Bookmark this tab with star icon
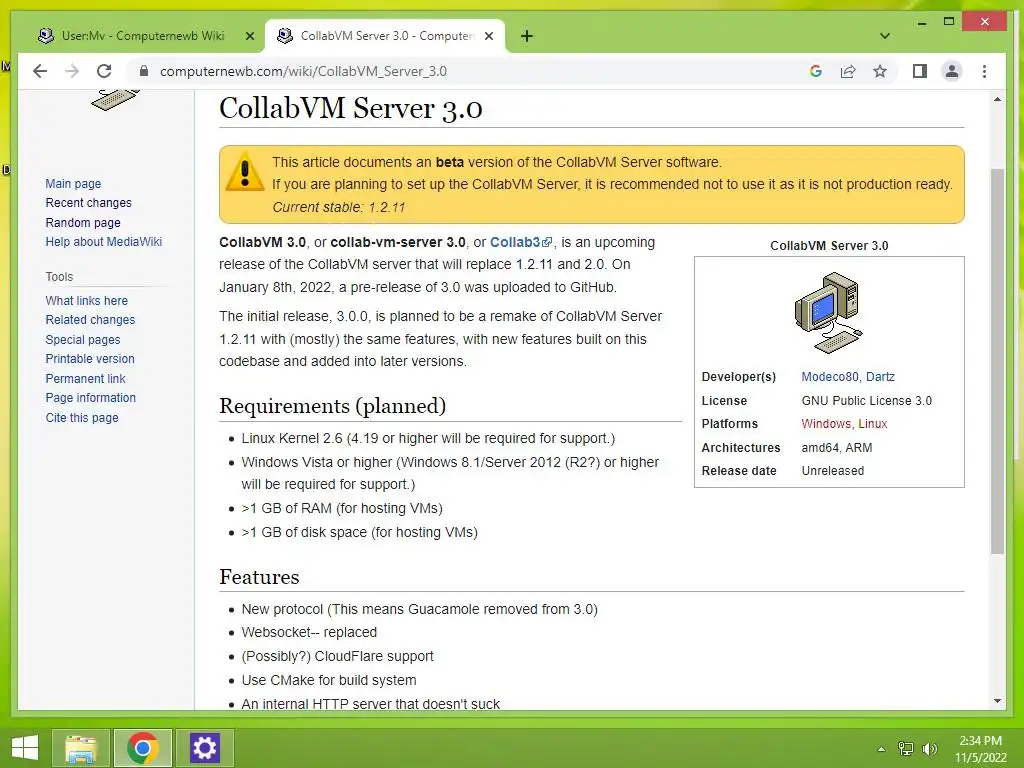The height and width of the screenshot is (768, 1024). coord(880,71)
